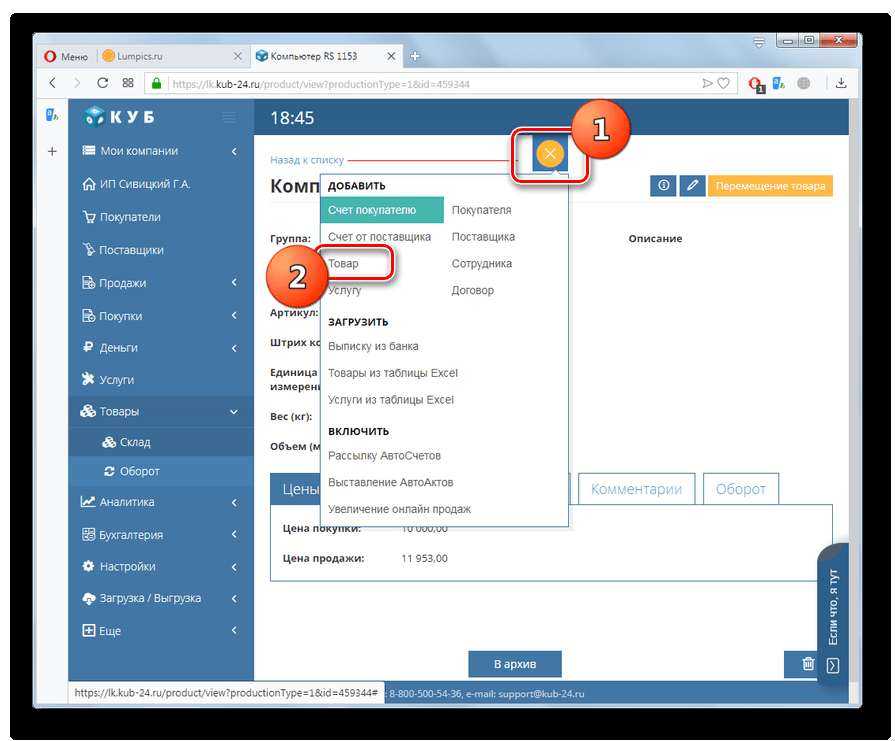Click Перемещение товара button
The image size is (895, 741).
click(770, 186)
